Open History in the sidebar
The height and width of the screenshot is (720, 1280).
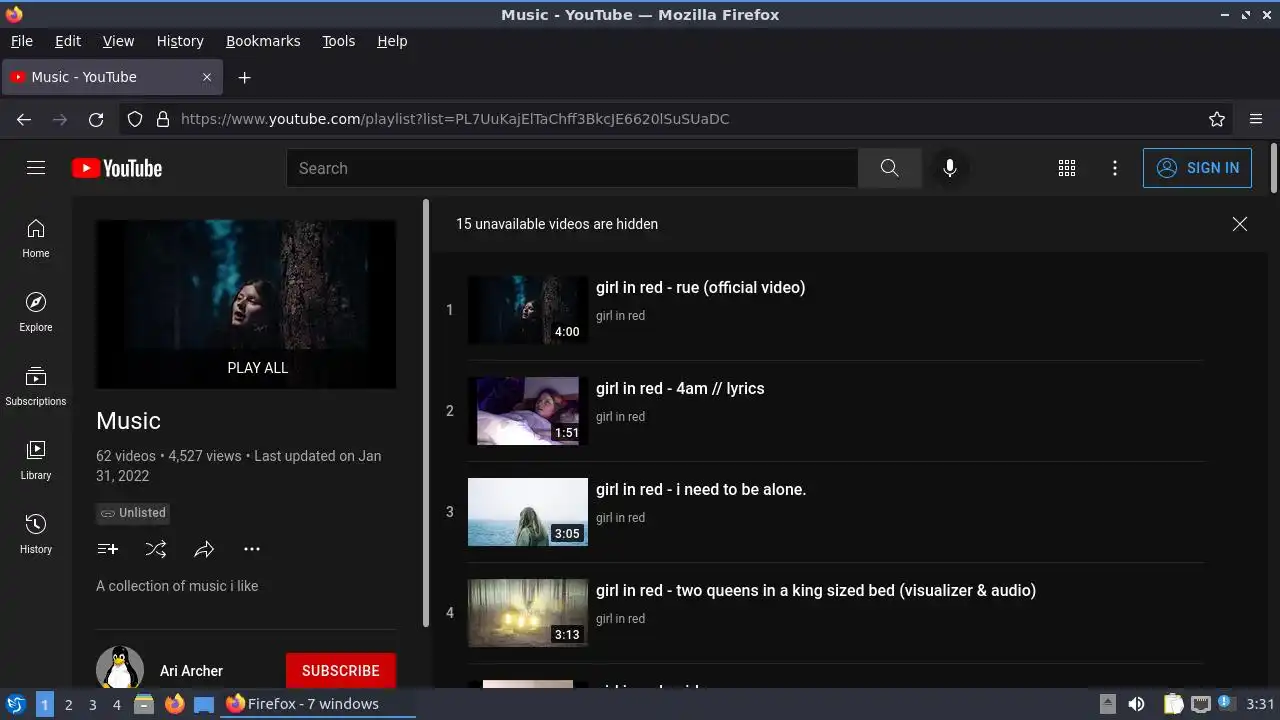click(x=36, y=534)
